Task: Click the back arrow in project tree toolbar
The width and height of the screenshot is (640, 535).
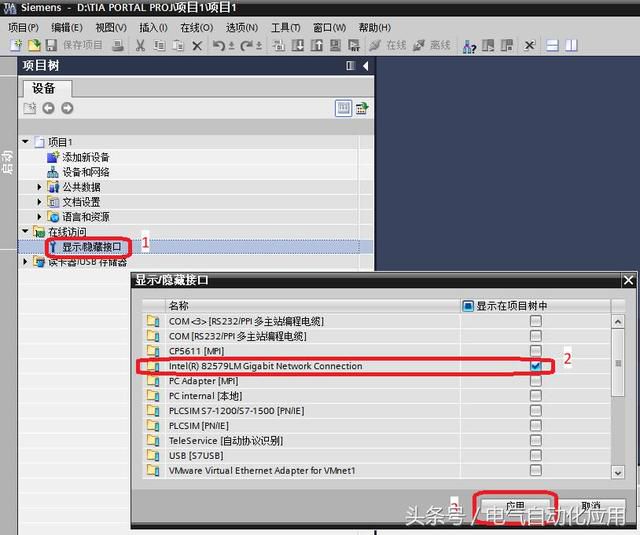Action: 49,108
